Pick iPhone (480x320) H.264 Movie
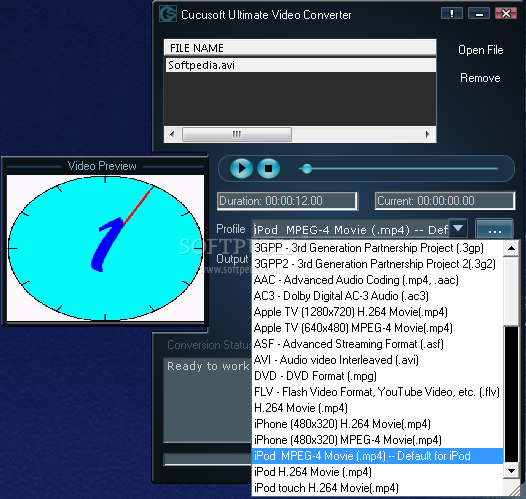 tap(377, 424)
